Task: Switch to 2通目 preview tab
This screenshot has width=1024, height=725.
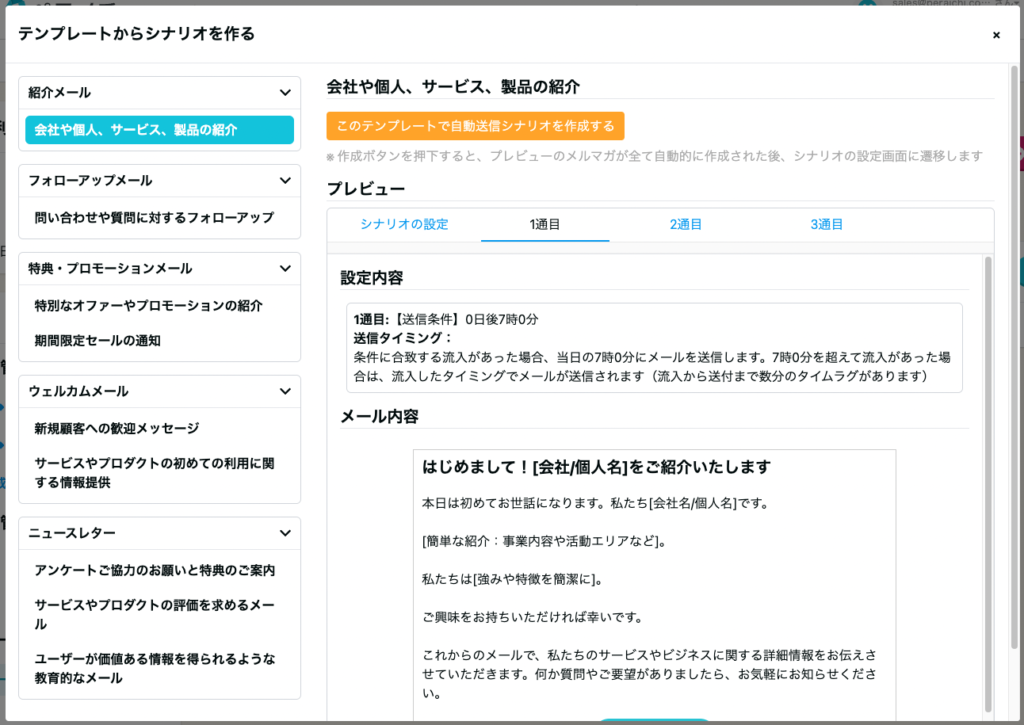Action: point(685,225)
